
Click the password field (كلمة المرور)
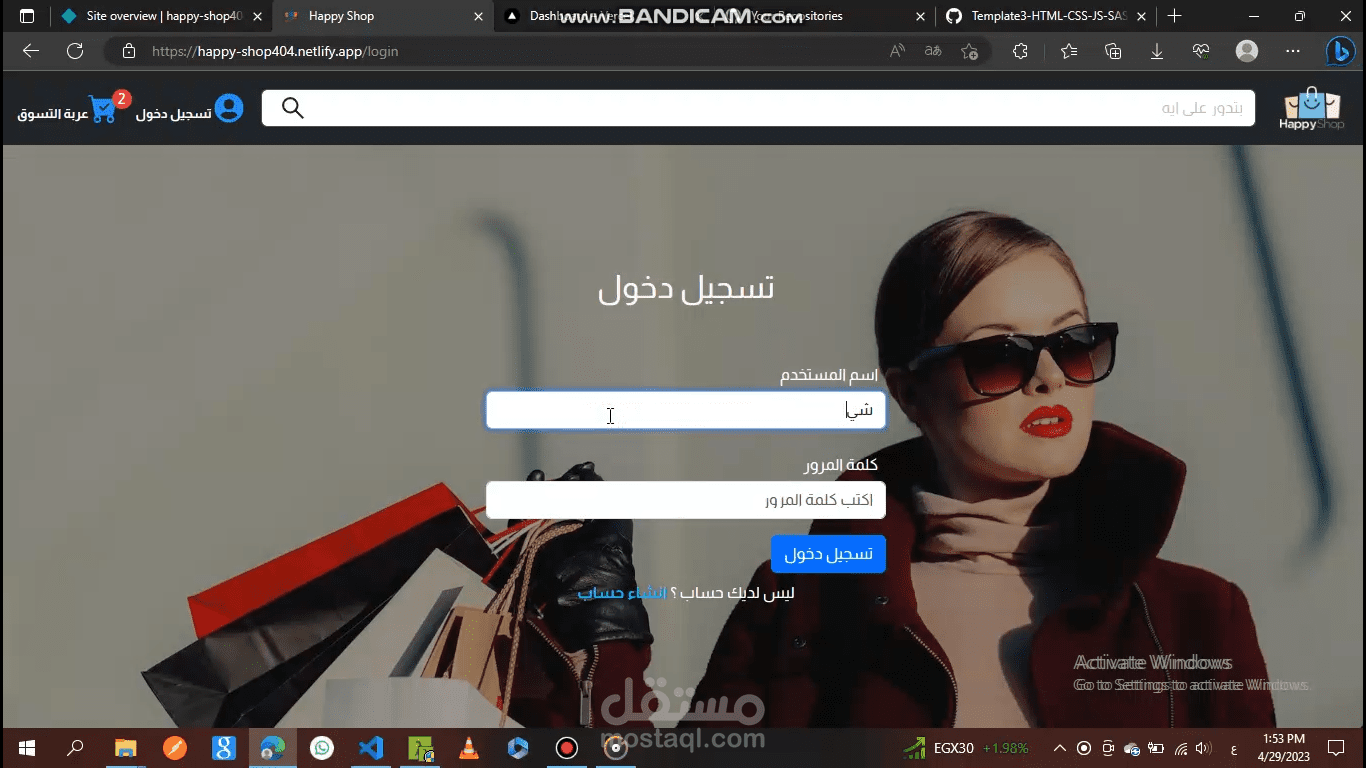pyautogui.click(x=686, y=500)
